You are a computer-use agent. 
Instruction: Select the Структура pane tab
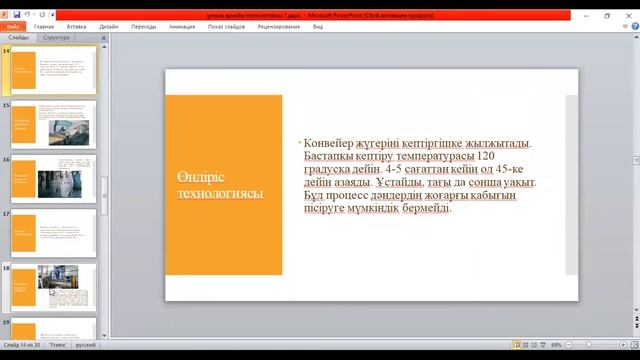(x=56, y=37)
